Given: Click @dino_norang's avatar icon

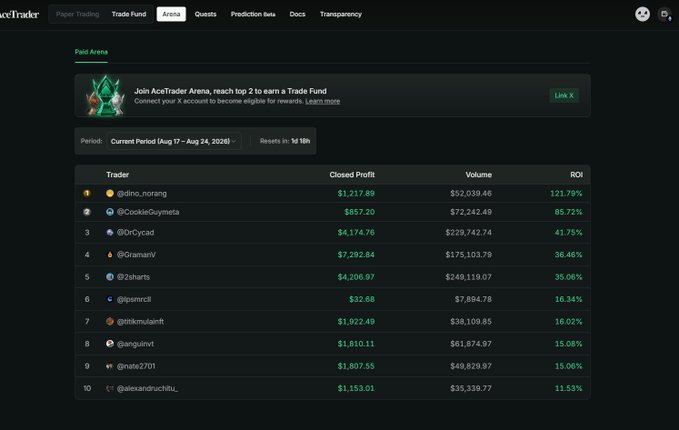Looking at the screenshot, I should click(x=110, y=193).
